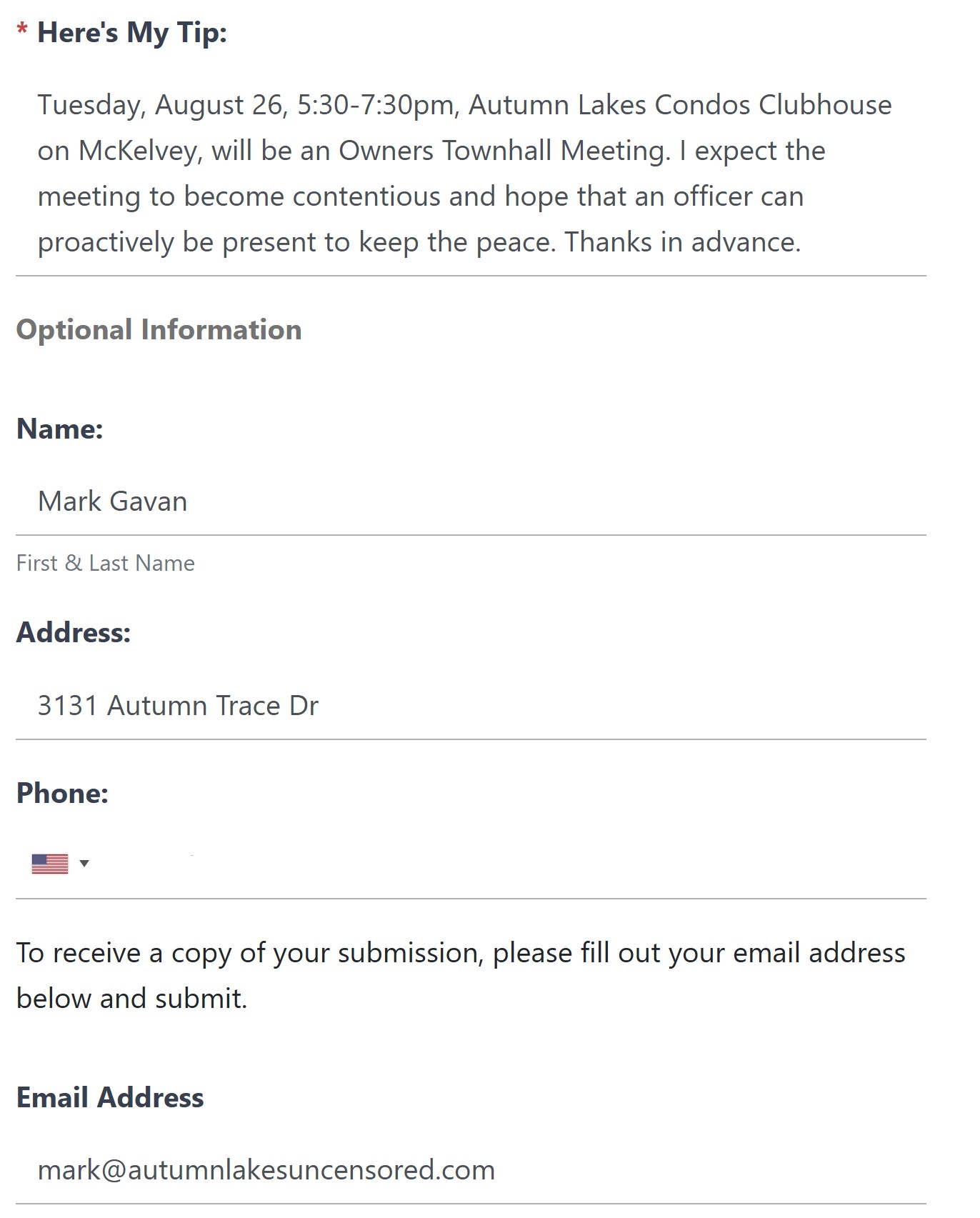Click the red required asterisk

pyautogui.click(x=22, y=31)
